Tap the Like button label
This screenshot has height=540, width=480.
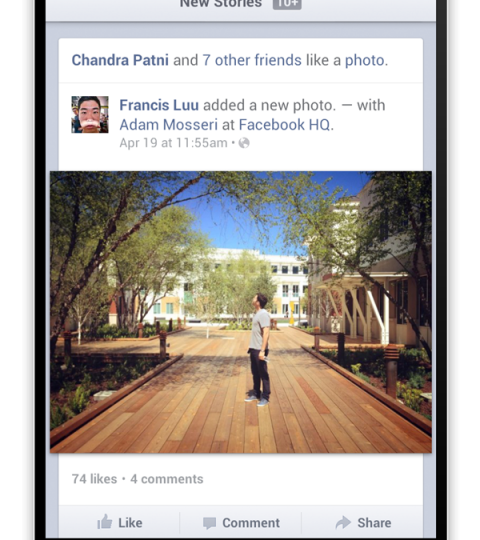coord(130,523)
